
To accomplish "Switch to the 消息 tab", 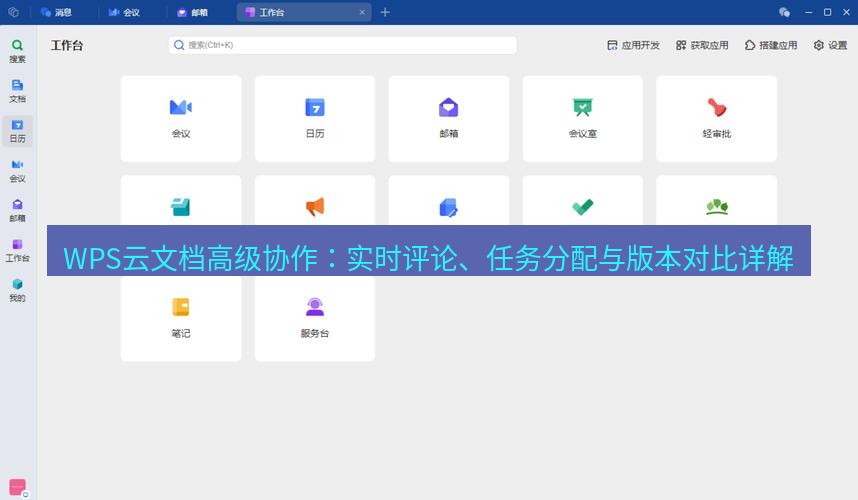I will click(56, 12).
